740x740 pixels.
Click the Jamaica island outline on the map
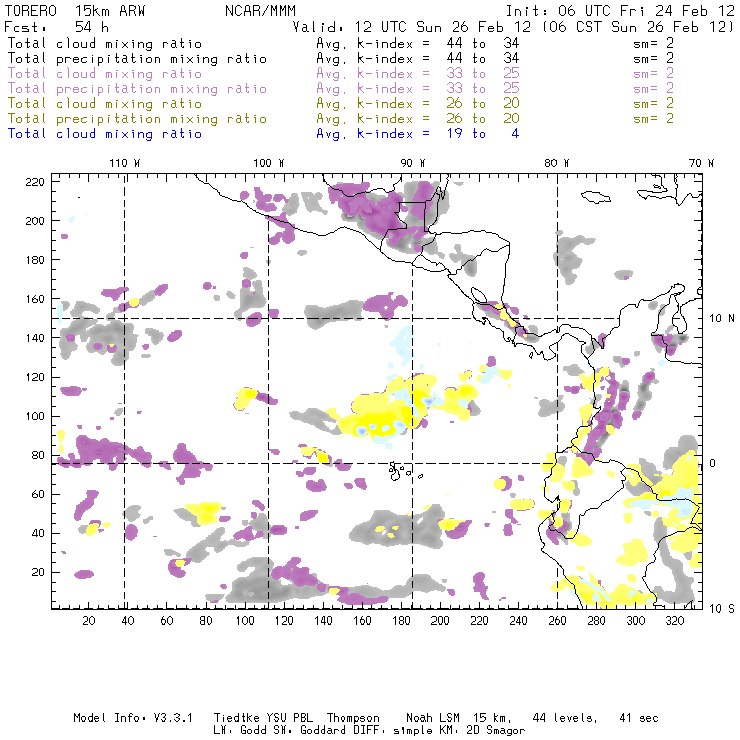596,196
